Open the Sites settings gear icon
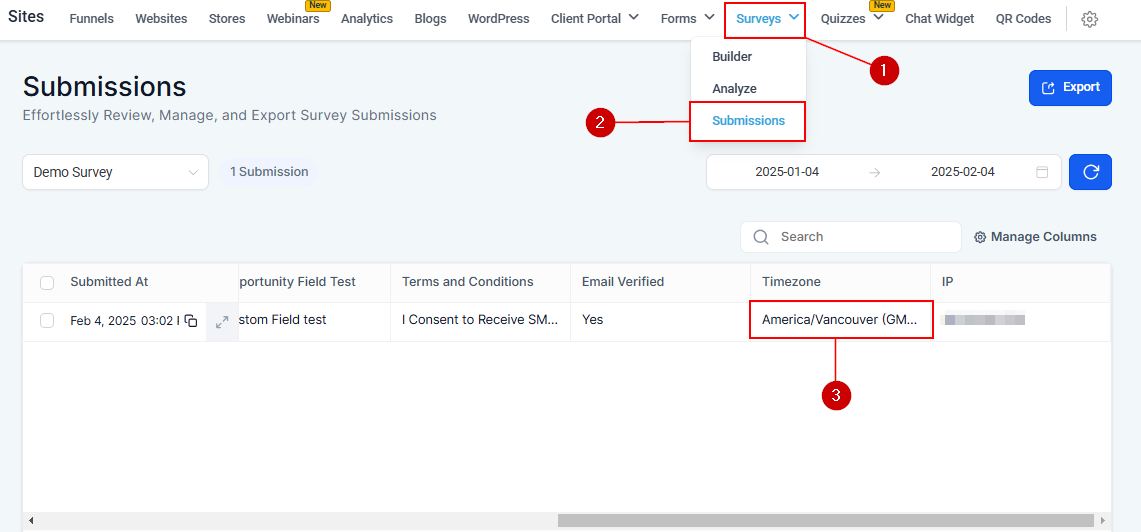The height and width of the screenshot is (532, 1141). pyautogui.click(x=1090, y=19)
